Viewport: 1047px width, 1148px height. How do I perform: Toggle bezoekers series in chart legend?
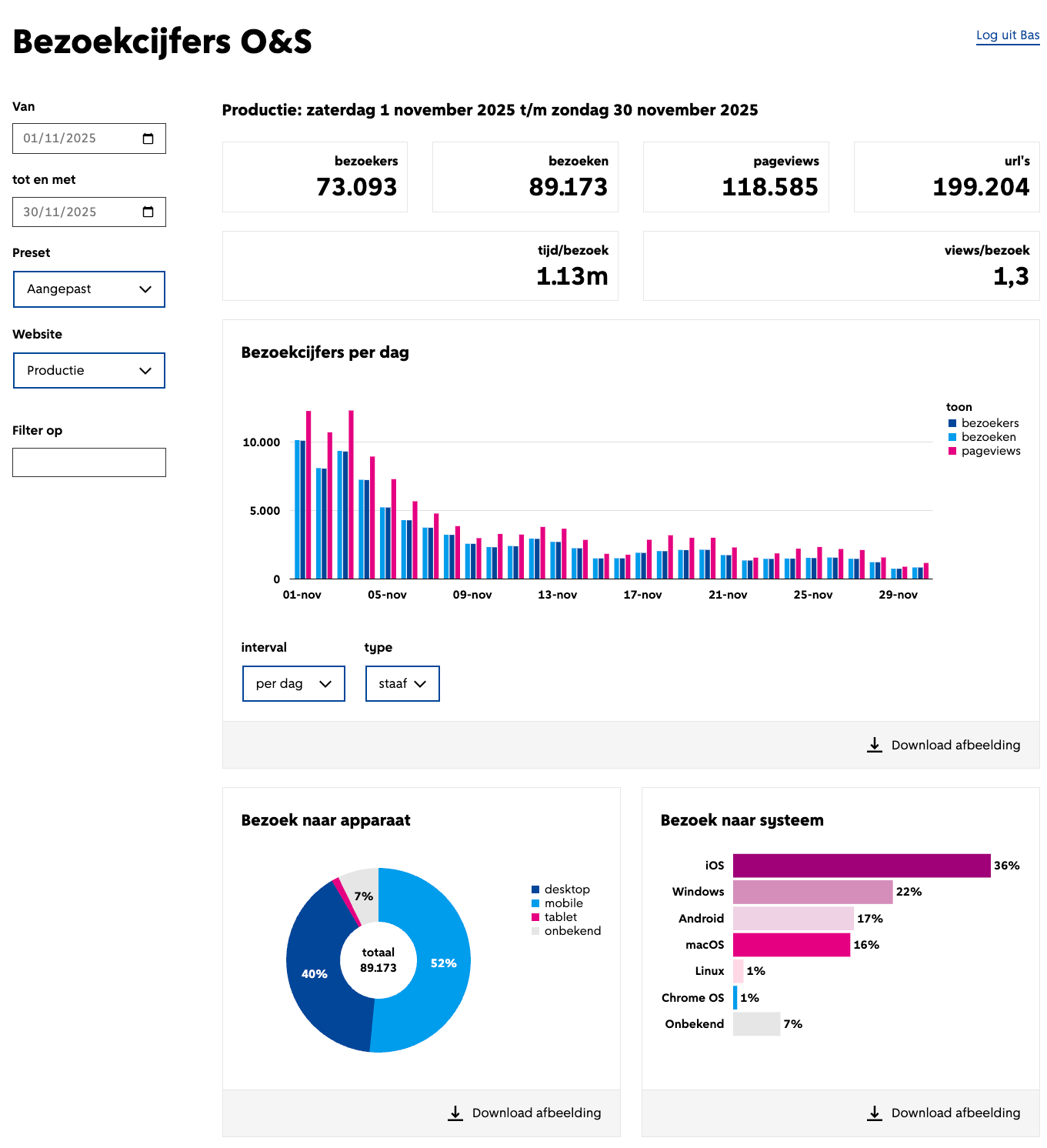[x=989, y=423]
